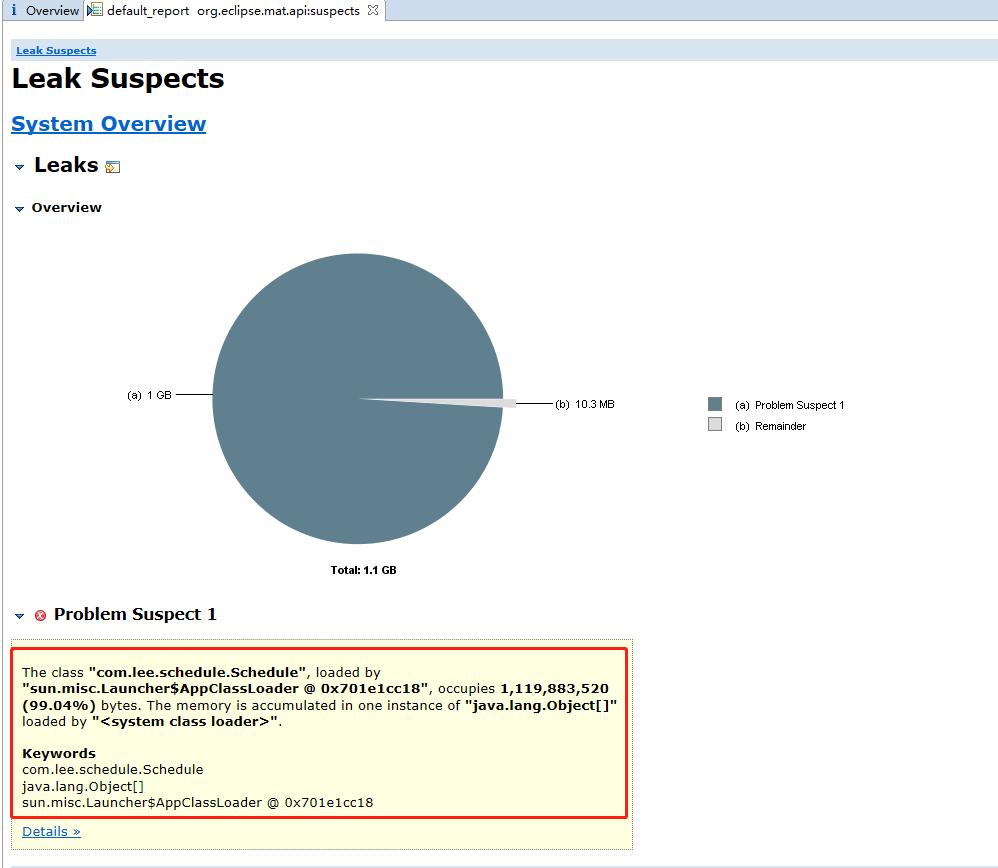
Task: Collapse the Overview subsection
Action: coord(19,209)
